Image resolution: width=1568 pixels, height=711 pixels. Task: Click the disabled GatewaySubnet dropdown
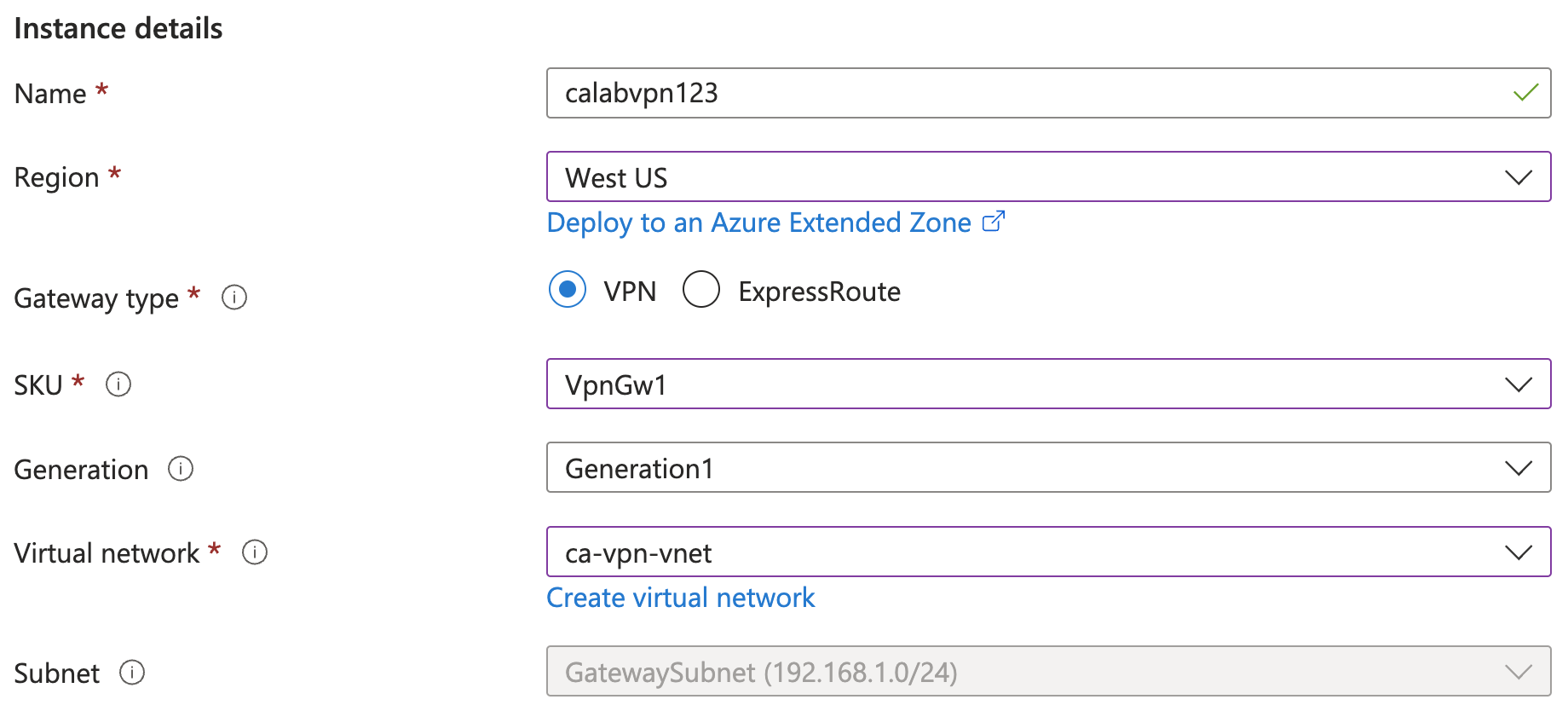pos(1048,672)
